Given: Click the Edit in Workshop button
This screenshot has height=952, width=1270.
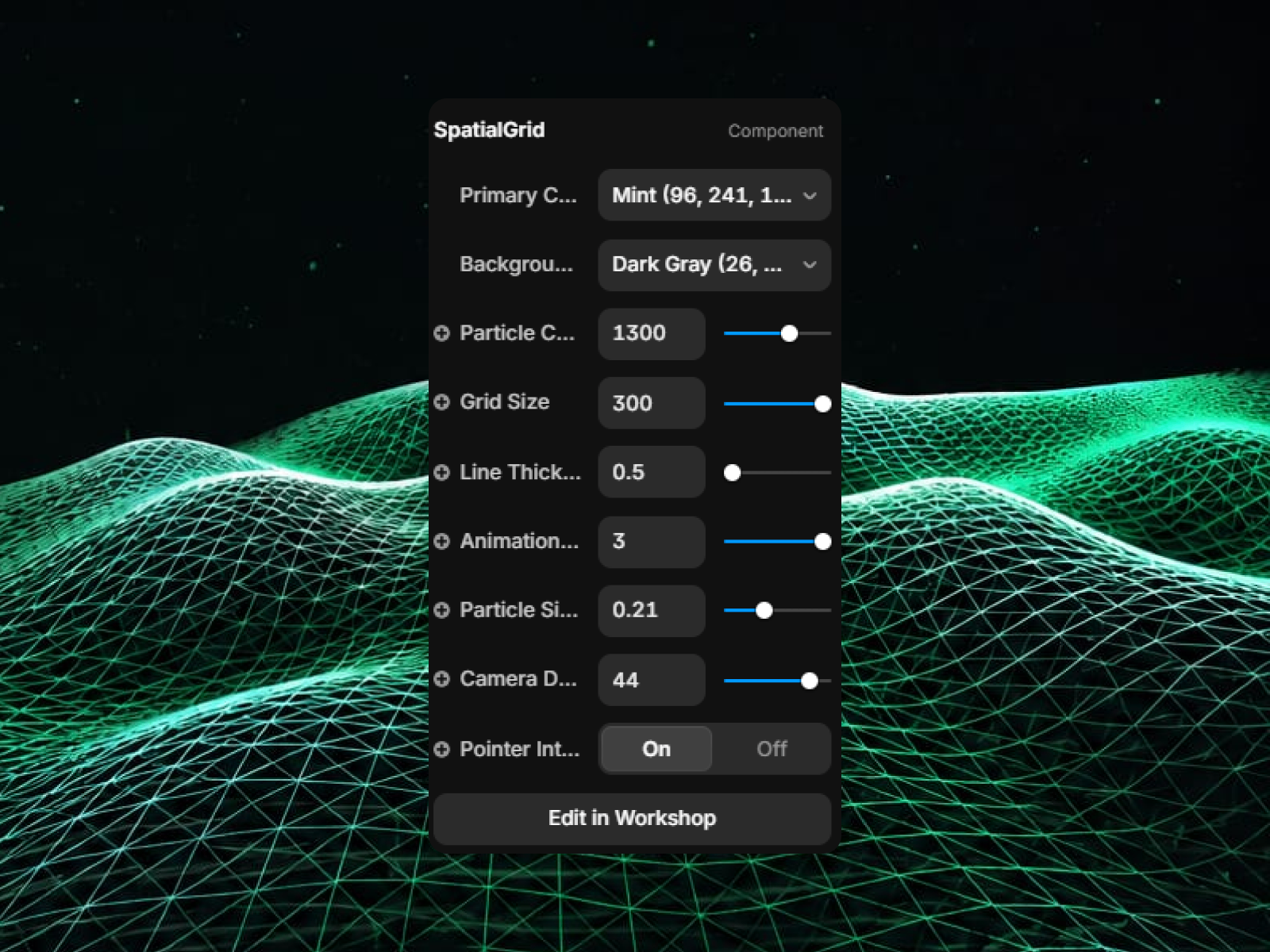Looking at the screenshot, I should [632, 819].
